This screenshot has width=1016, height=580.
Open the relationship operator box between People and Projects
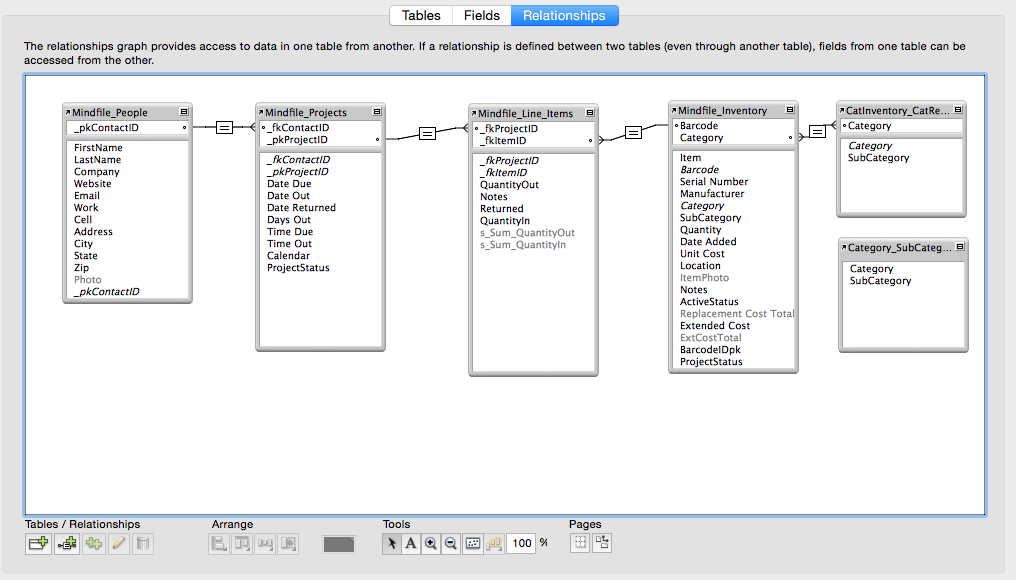point(224,127)
